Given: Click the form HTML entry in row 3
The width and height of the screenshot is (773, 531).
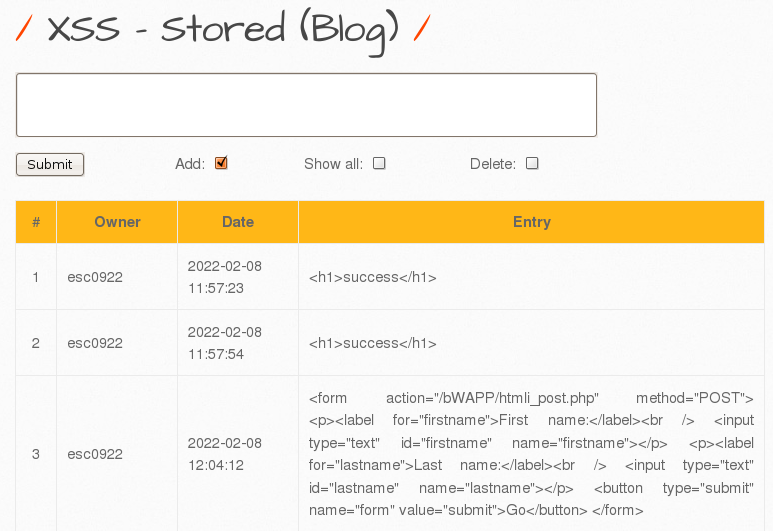Looking at the screenshot, I should (x=531, y=454).
